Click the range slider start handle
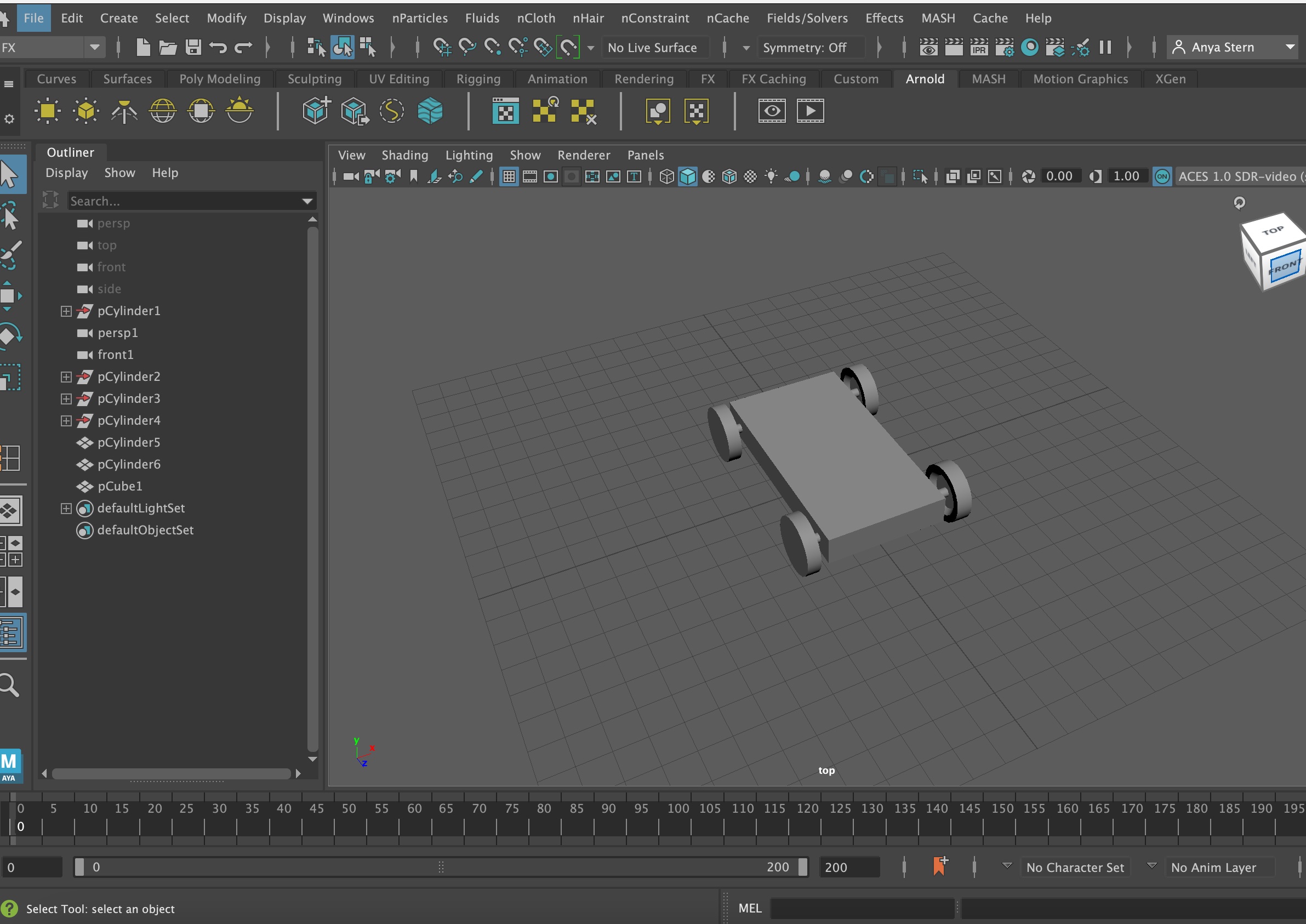The width and height of the screenshot is (1306, 924). (79, 867)
